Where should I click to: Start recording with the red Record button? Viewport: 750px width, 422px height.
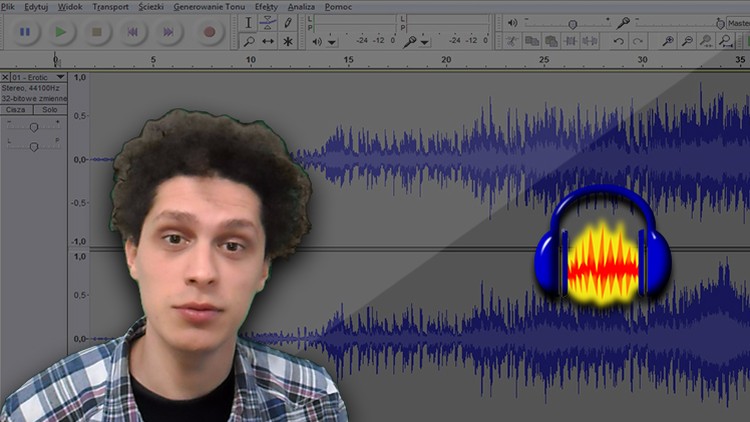coord(209,32)
